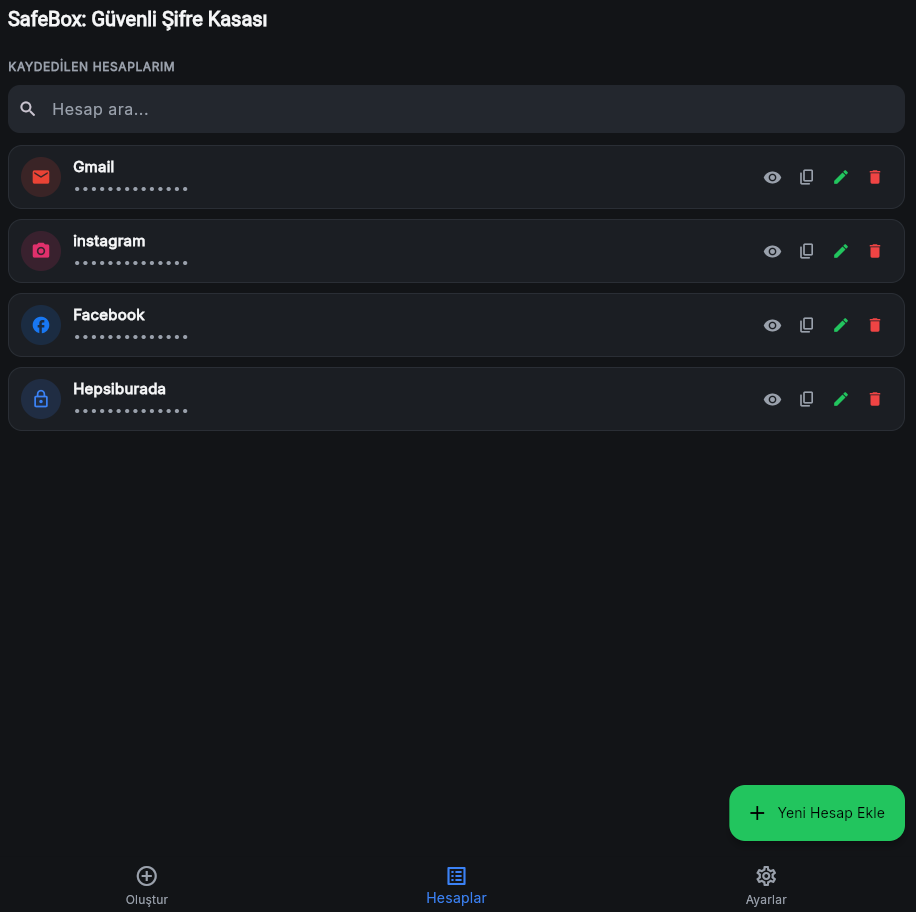Toggle Facebook password visibility
Screen dimensions: 916x912
(x=772, y=325)
